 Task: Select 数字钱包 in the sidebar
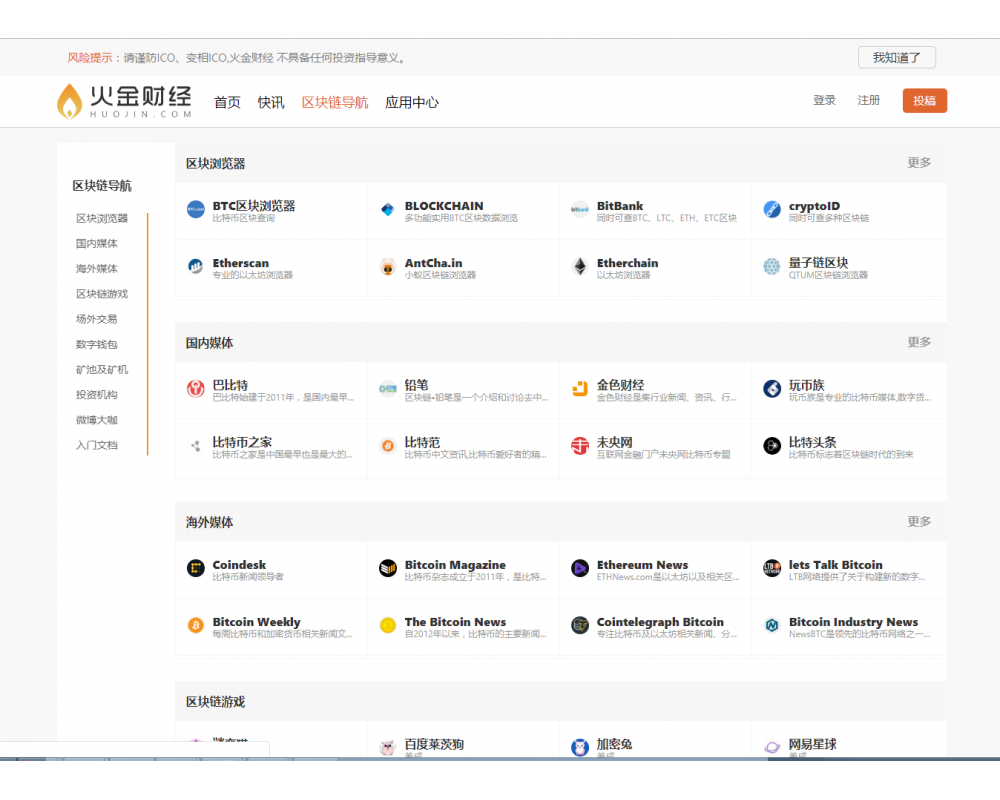[x=97, y=344]
